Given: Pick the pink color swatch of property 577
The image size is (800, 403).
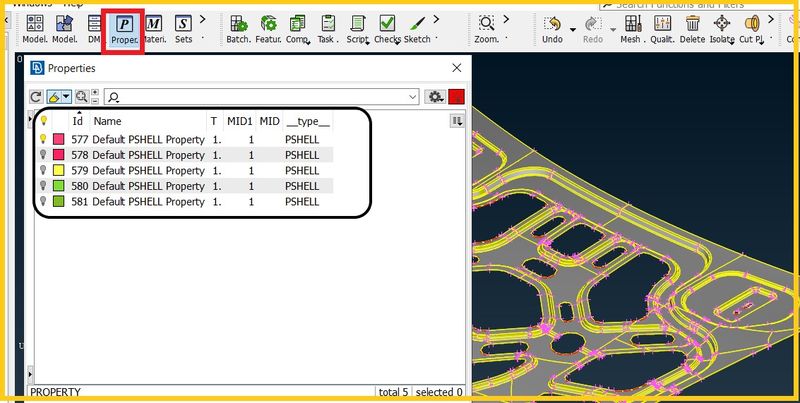Looking at the screenshot, I should point(59,139).
